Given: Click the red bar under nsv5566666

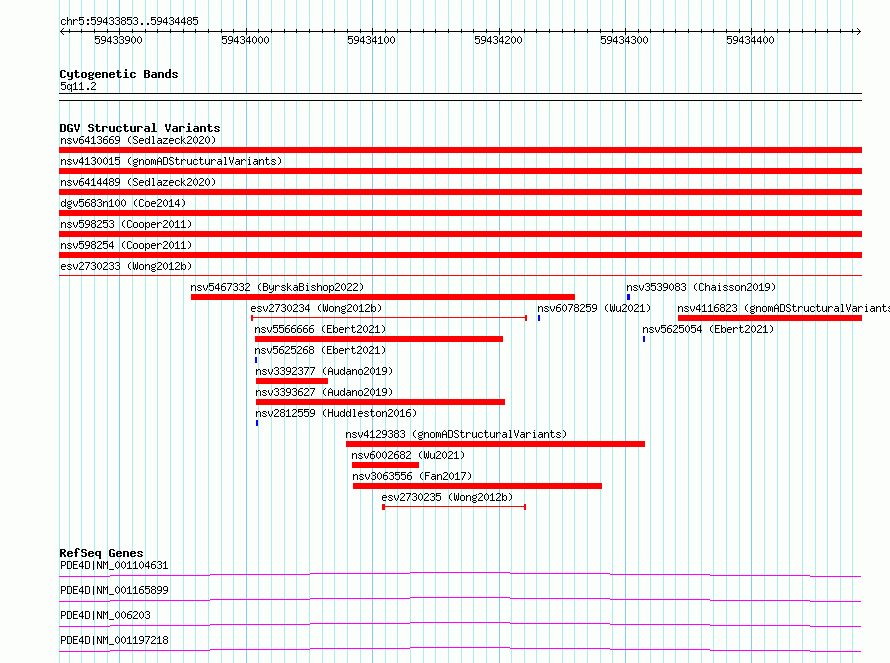Looking at the screenshot, I should (x=379, y=339).
